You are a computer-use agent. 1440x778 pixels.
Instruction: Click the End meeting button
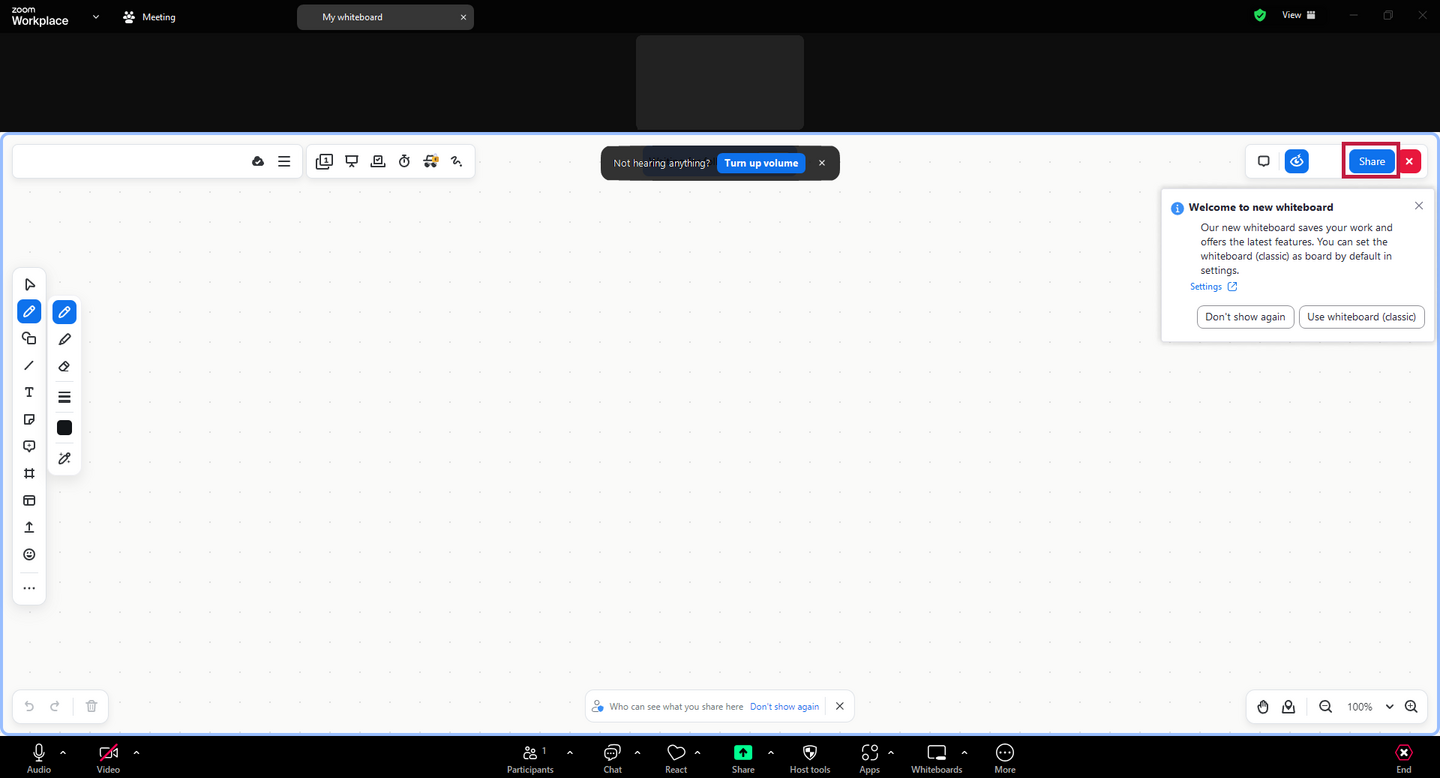tap(1404, 758)
